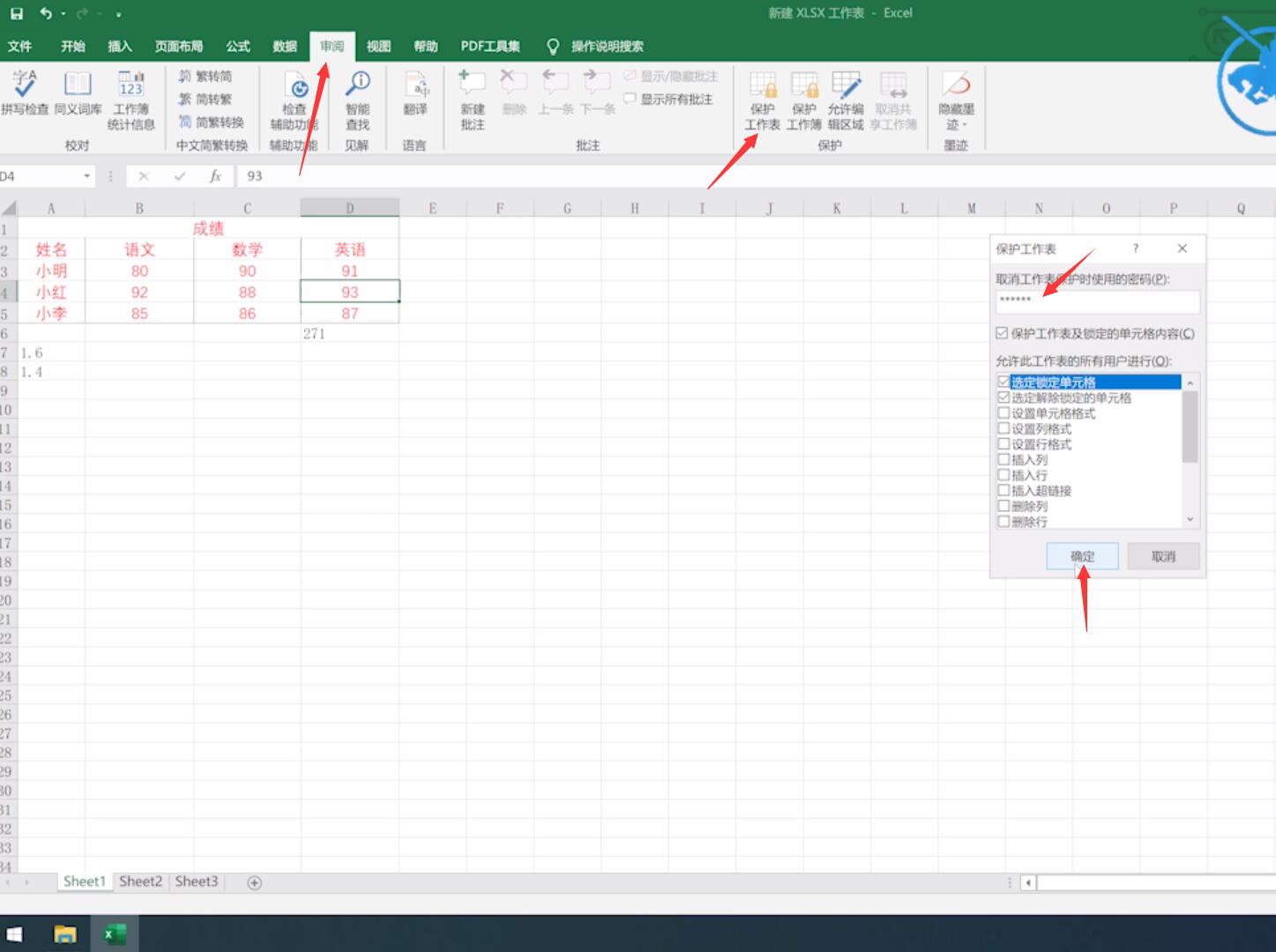Image resolution: width=1276 pixels, height=952 pixels.
Task: Click permission list scroll-up arrow
Action: [x=1190, y=383]
